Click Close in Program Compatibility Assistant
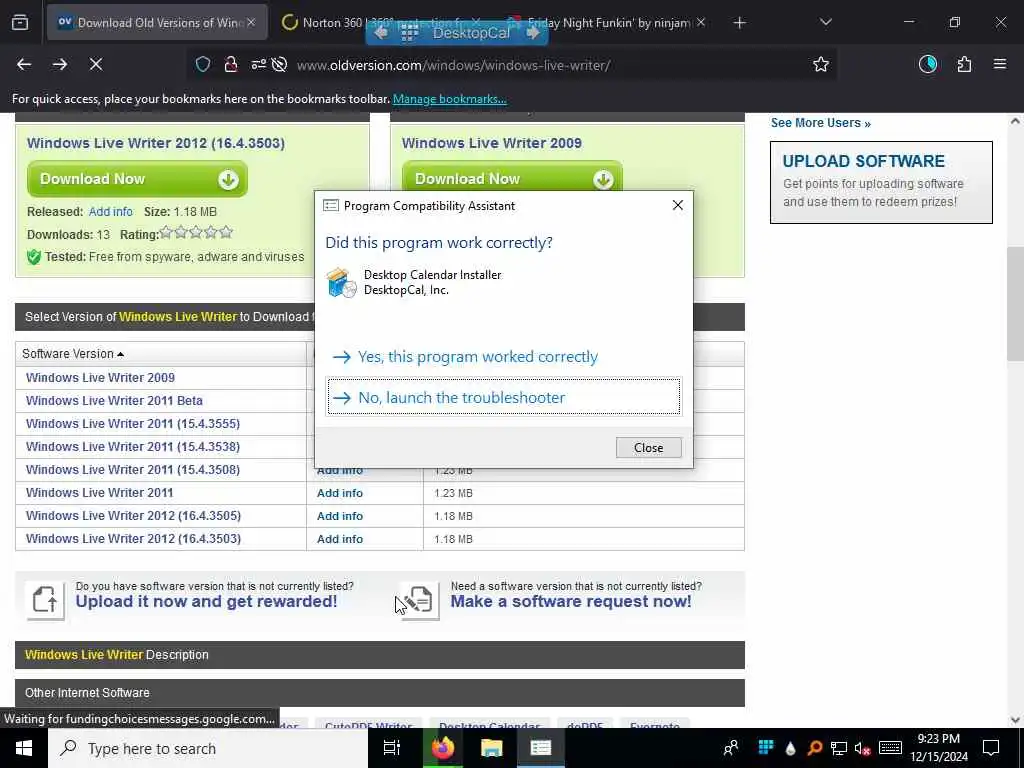 [x=648, y=447]
